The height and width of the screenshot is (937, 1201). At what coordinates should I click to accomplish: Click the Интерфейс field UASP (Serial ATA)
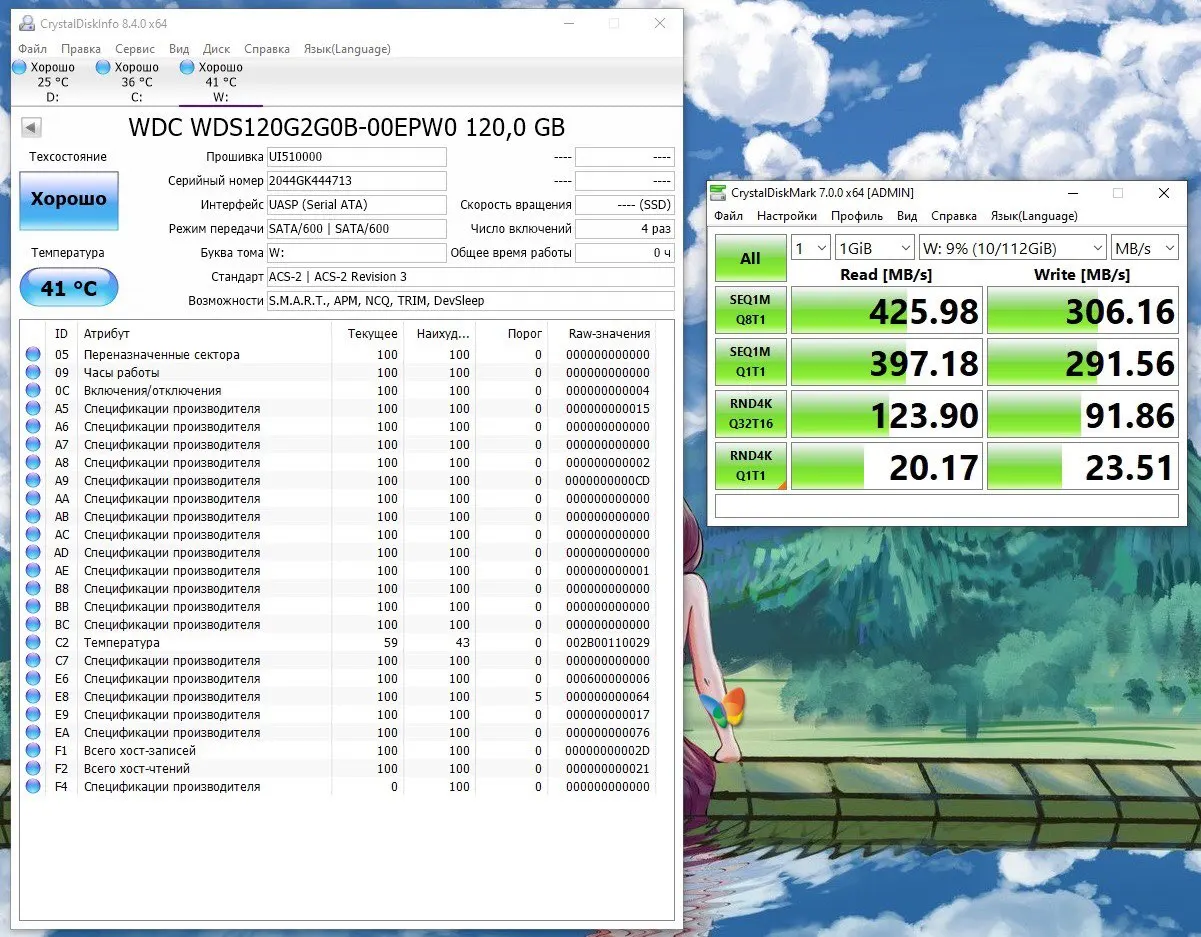point(356,205)
